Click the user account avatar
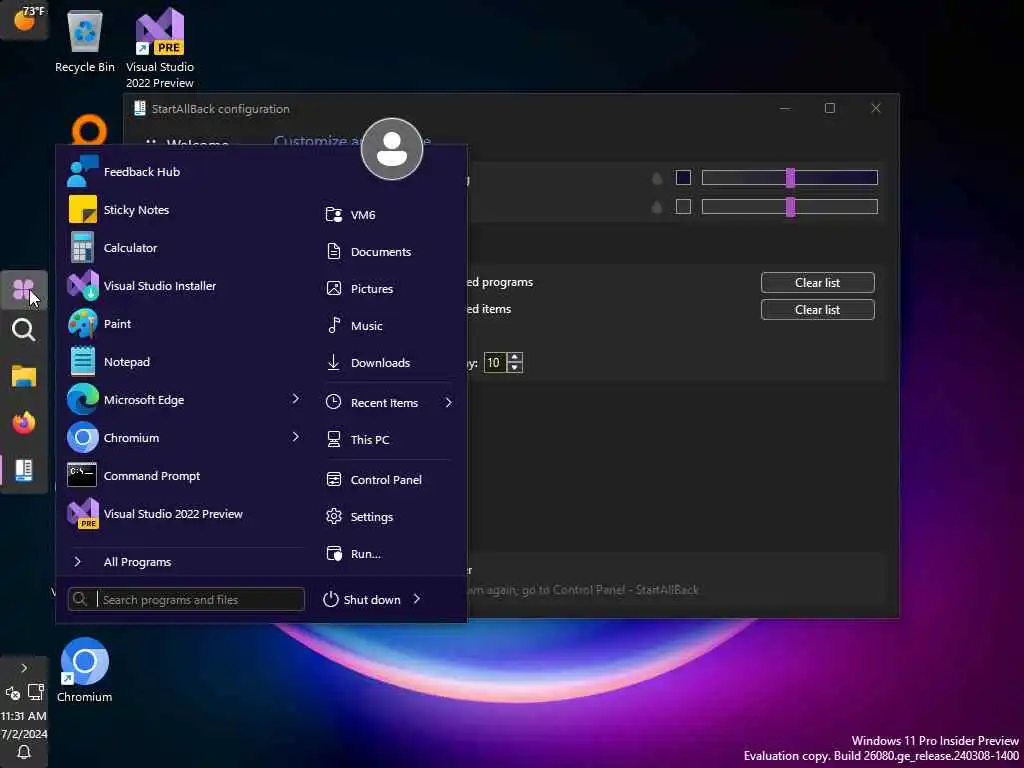The width and height of the screenshot is (1024, 768). (392, 149)
